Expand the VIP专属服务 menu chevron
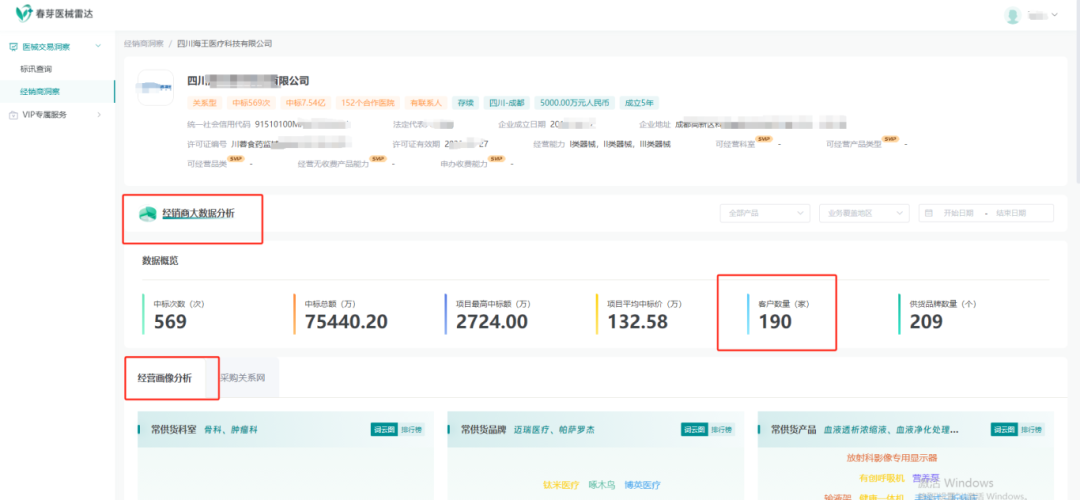Screen dimensions: 1080x500 (98, 115)
